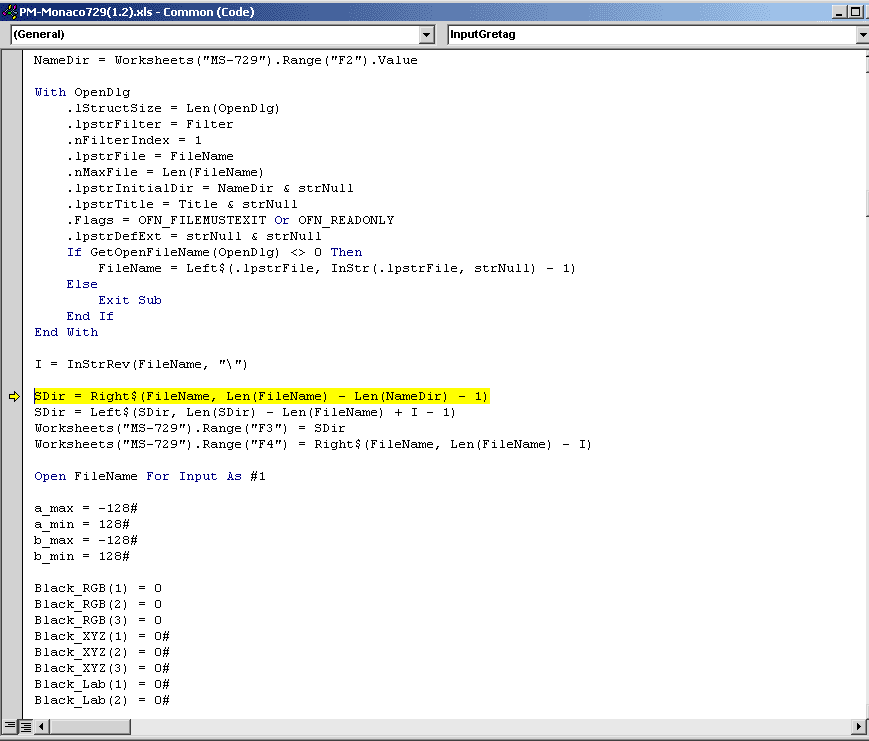869x741 pixels.
Task: Click the 'b_max = -128#' line
Action: click(x=86, y=540)
